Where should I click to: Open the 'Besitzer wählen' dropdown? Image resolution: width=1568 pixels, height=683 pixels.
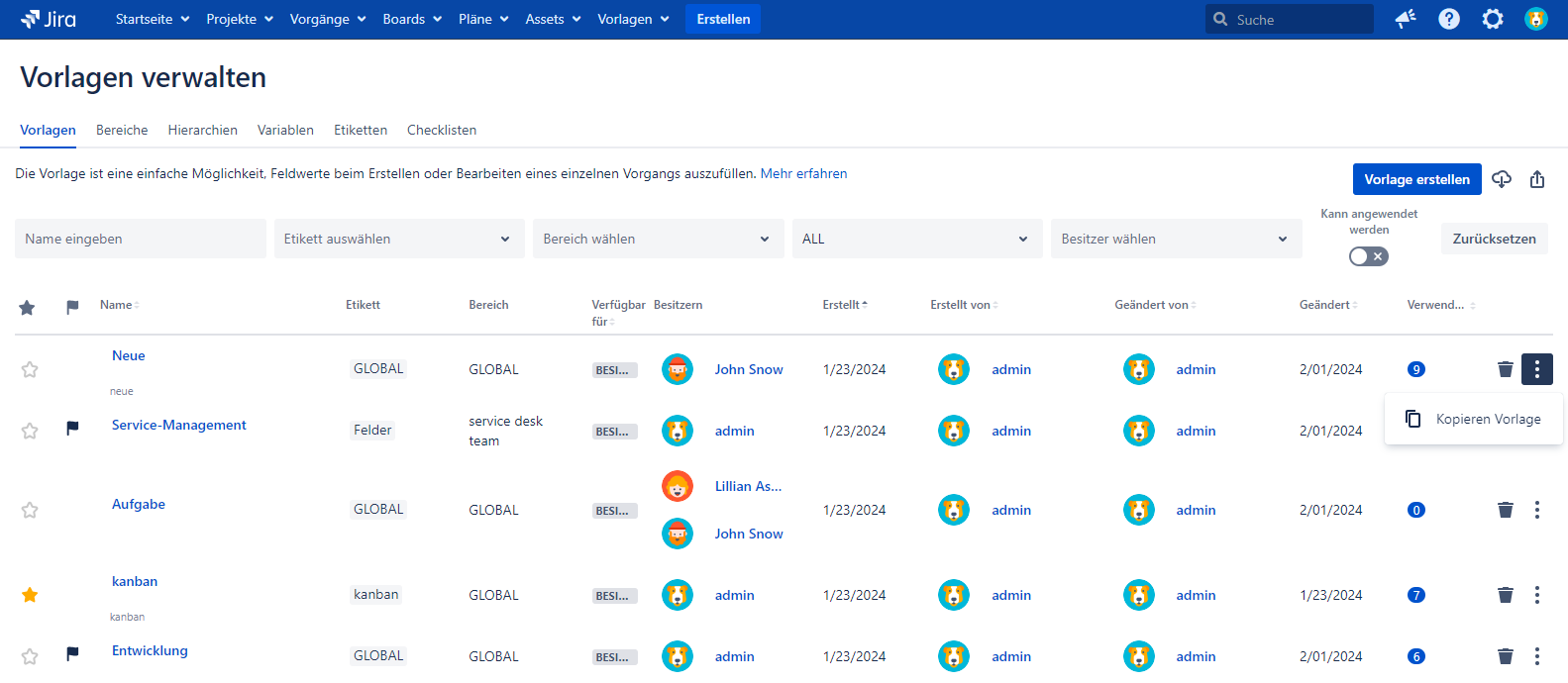point(1176,239)
